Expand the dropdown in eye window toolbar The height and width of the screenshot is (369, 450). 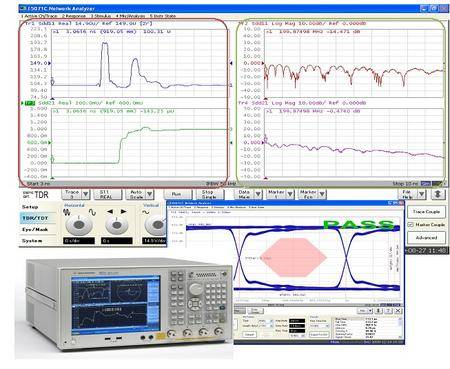click(x=370, y=311)
